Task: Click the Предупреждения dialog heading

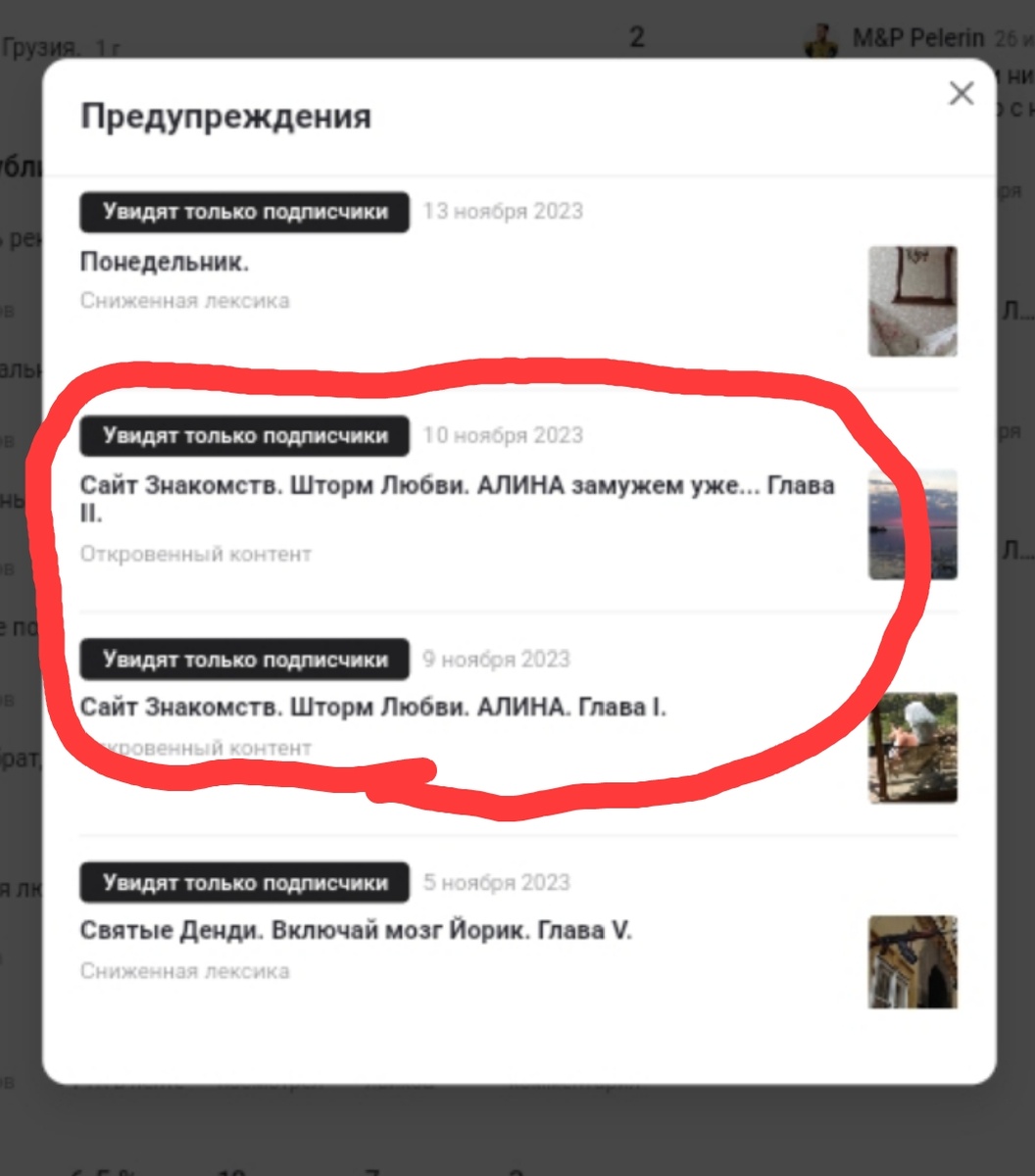Action: tap(225, 117)
